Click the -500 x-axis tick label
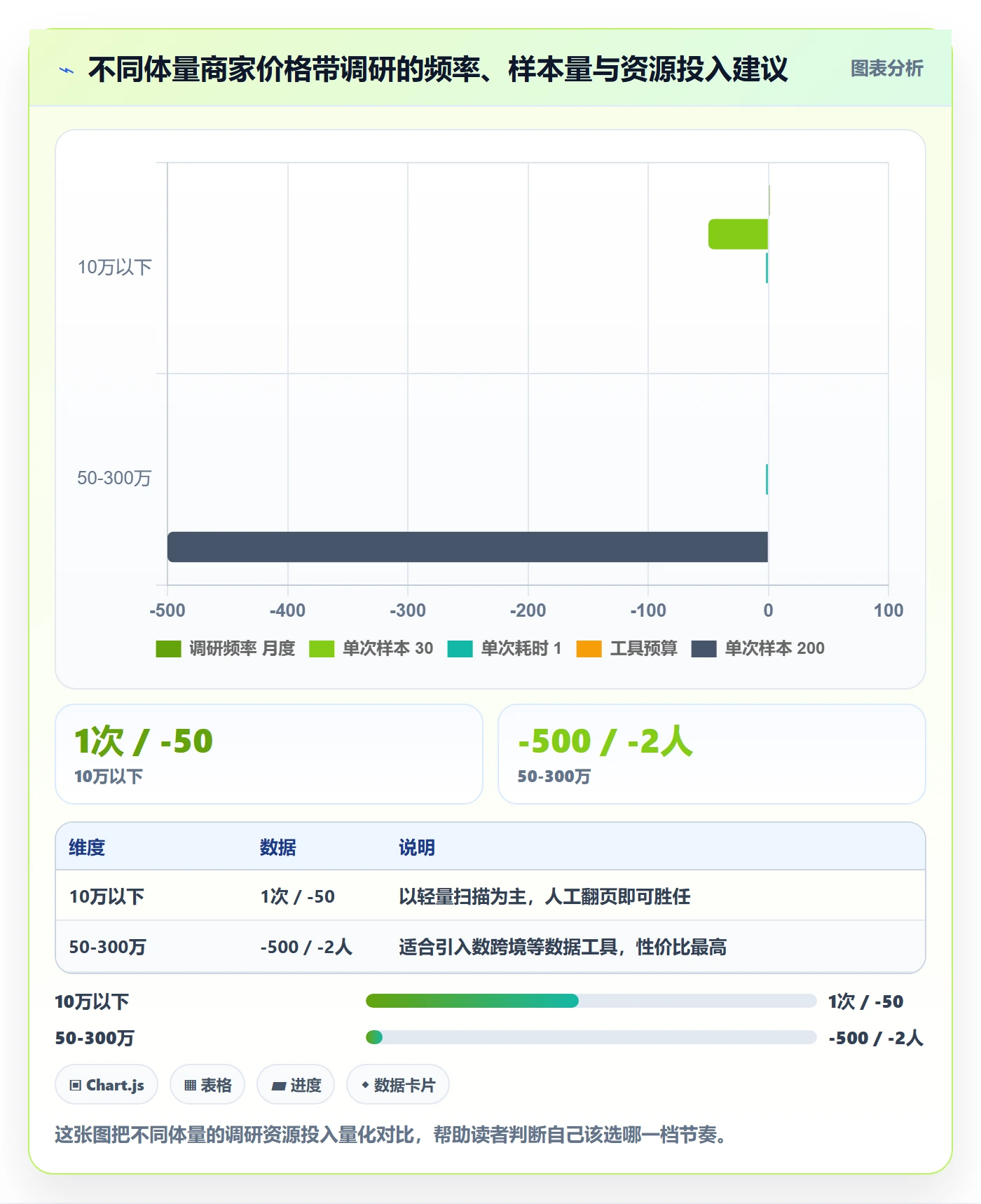Screen dimensions: 981x1204 click(167, 610)
